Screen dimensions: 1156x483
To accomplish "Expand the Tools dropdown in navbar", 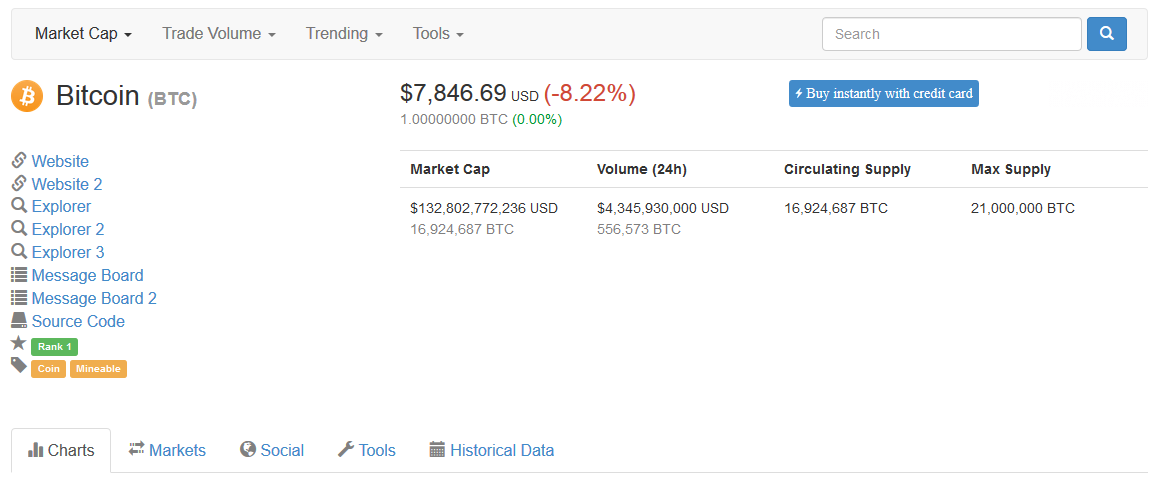I will click(438, 34).
